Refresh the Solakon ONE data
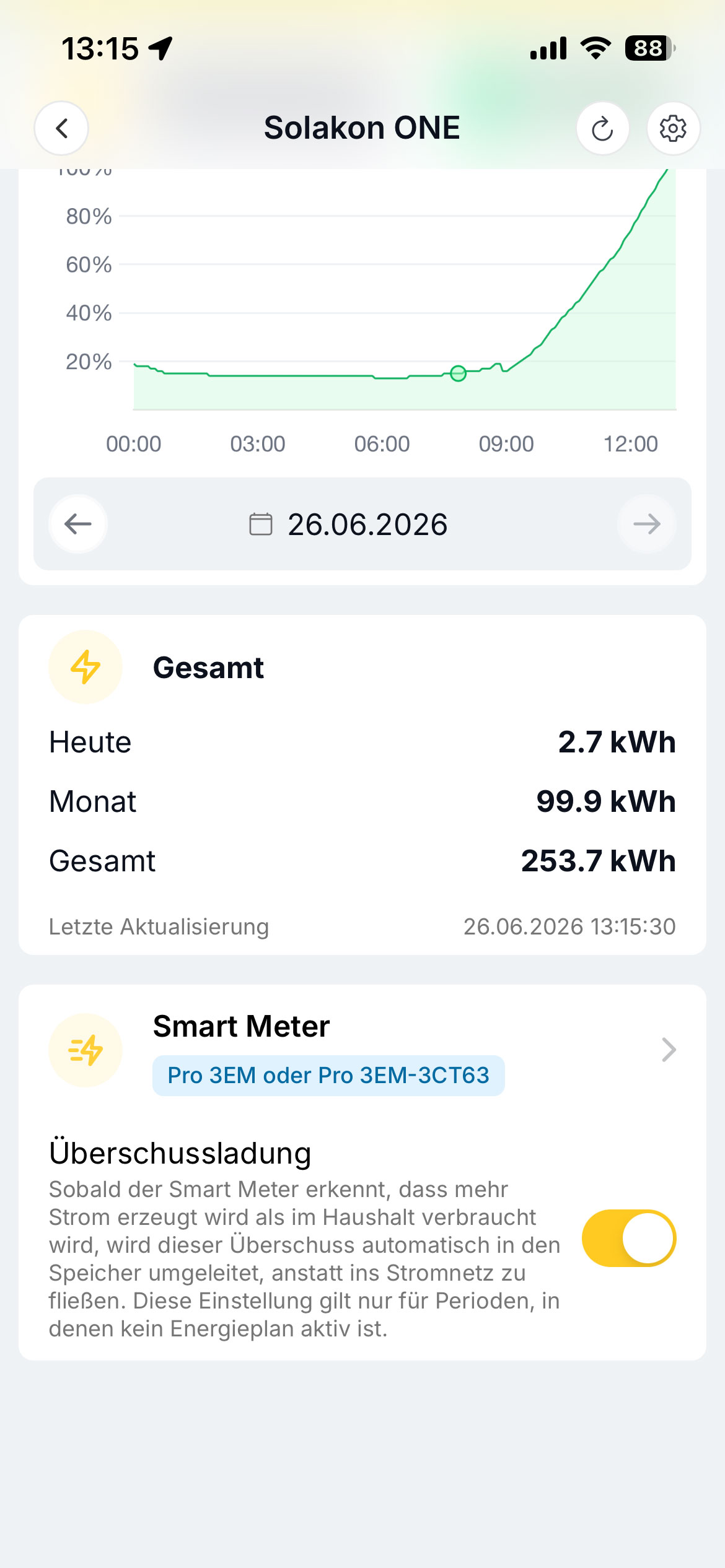The width and height of the screenshot is (725, 1568). [x=602, y=128]
